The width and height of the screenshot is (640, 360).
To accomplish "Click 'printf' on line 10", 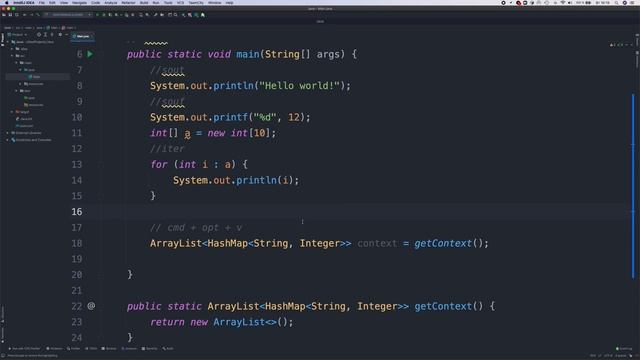I will [x=231, y=117].
